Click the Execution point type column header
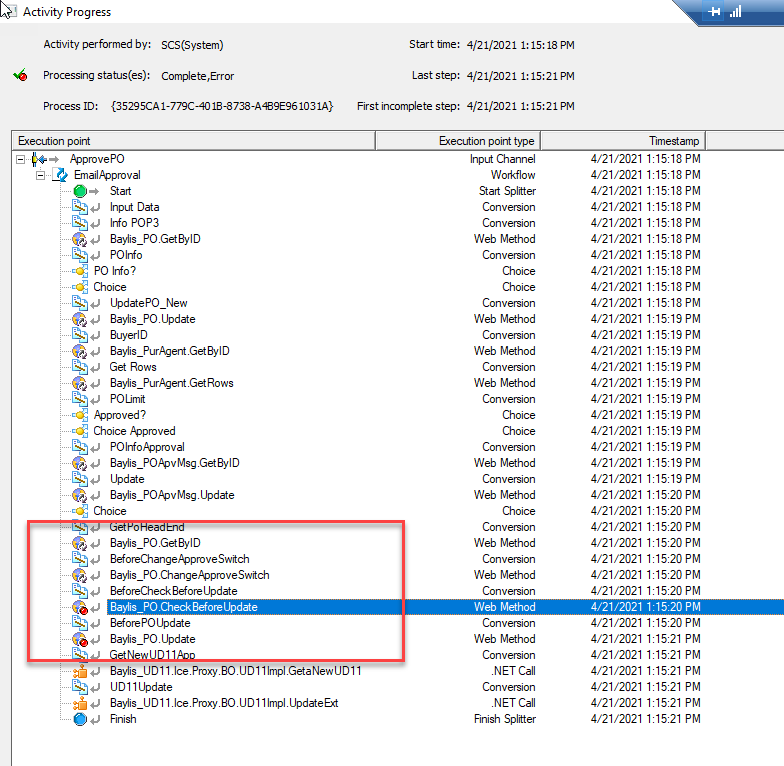 click(458, 141)
